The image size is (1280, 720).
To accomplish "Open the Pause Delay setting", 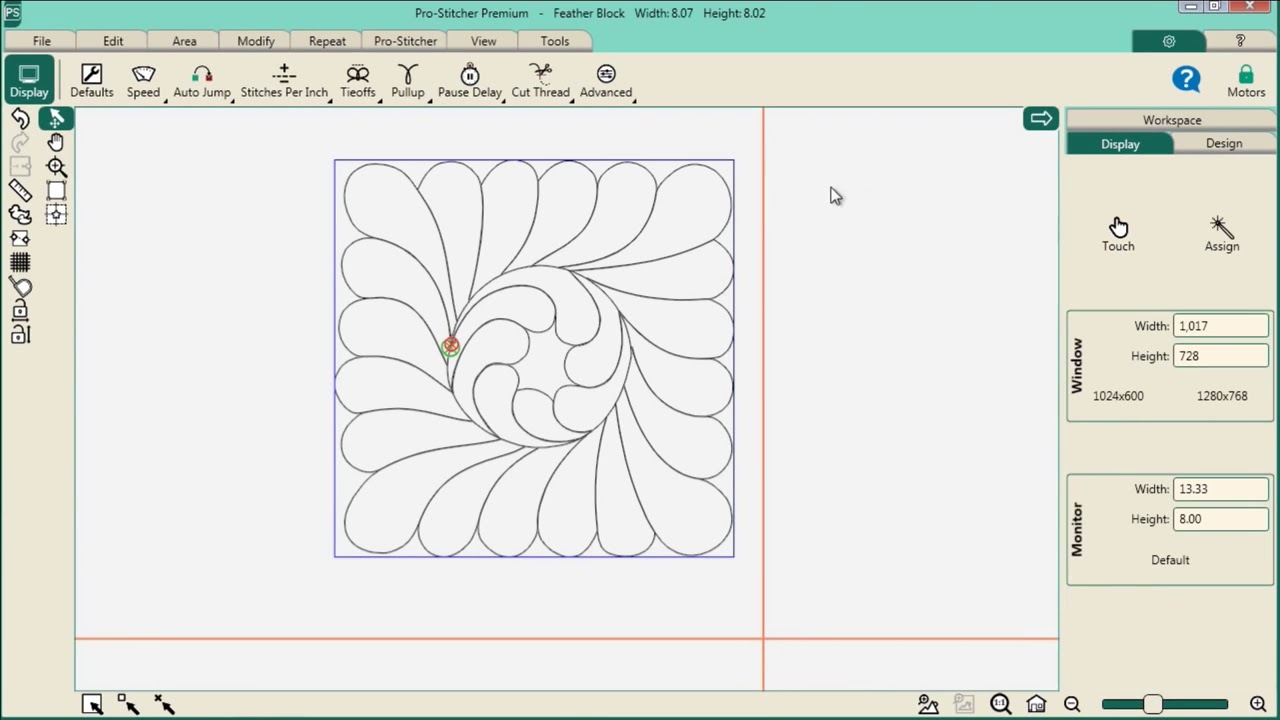I will [x=469, y=81].
